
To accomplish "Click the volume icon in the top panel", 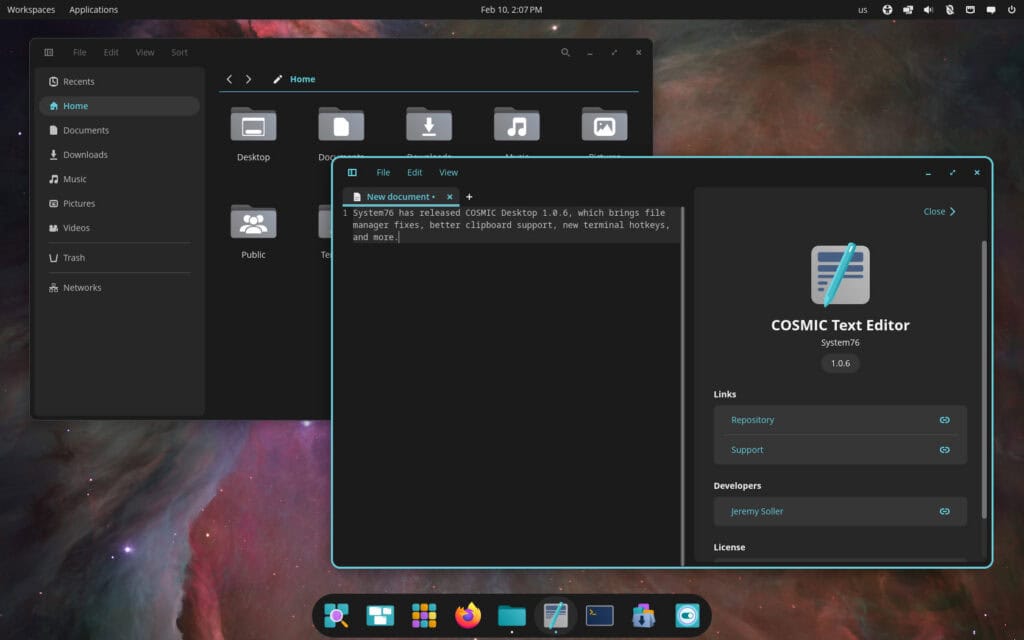I will click(928, 9).
